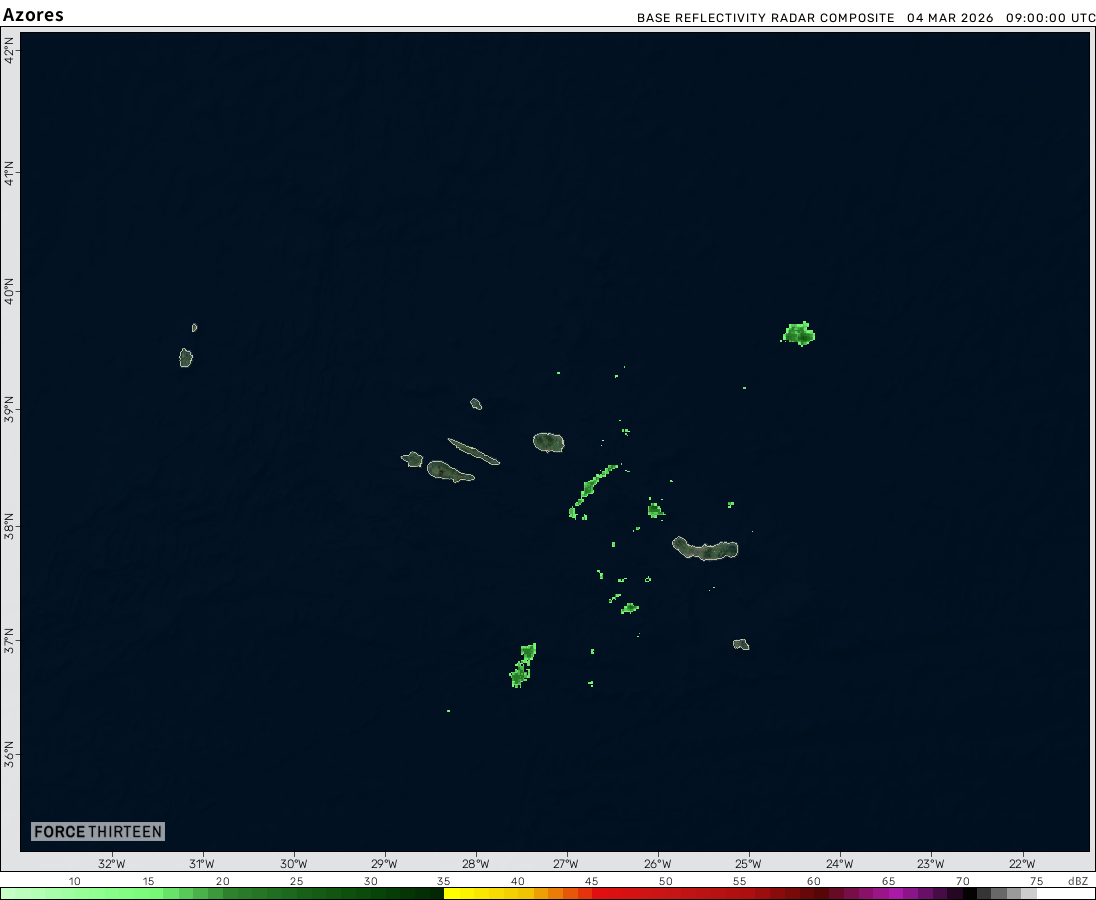The width and height of the screenshot is (1096, 900).
Task: Click the 40°N latitude label
Action: [9, 293]
